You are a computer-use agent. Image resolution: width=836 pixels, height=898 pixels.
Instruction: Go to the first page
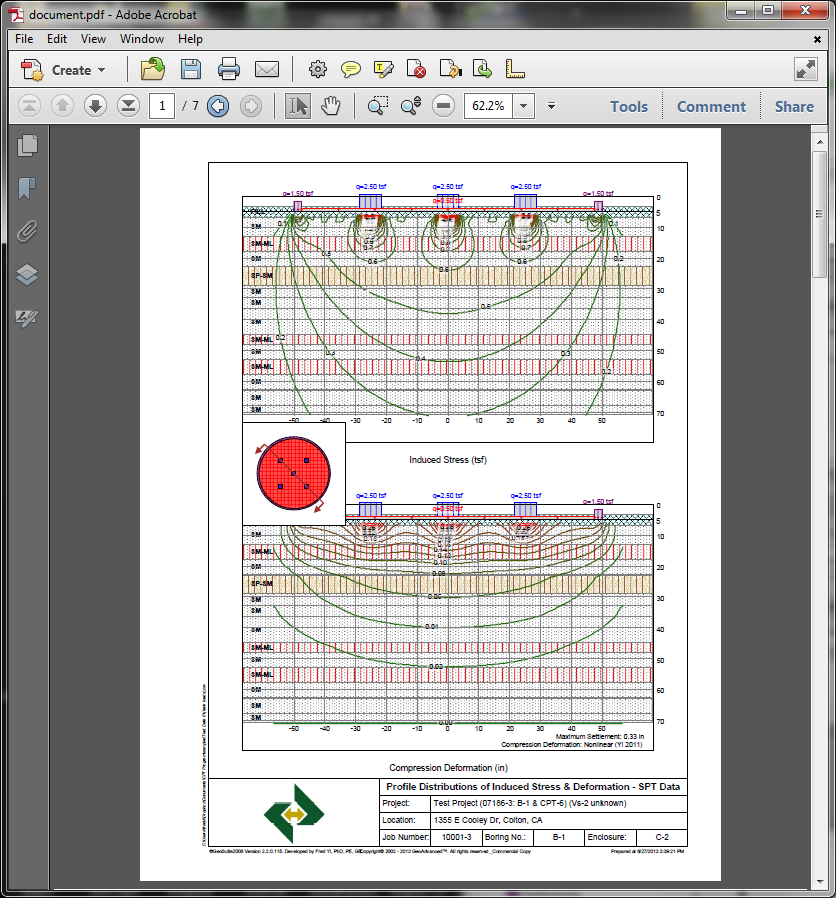coord(29,106)
